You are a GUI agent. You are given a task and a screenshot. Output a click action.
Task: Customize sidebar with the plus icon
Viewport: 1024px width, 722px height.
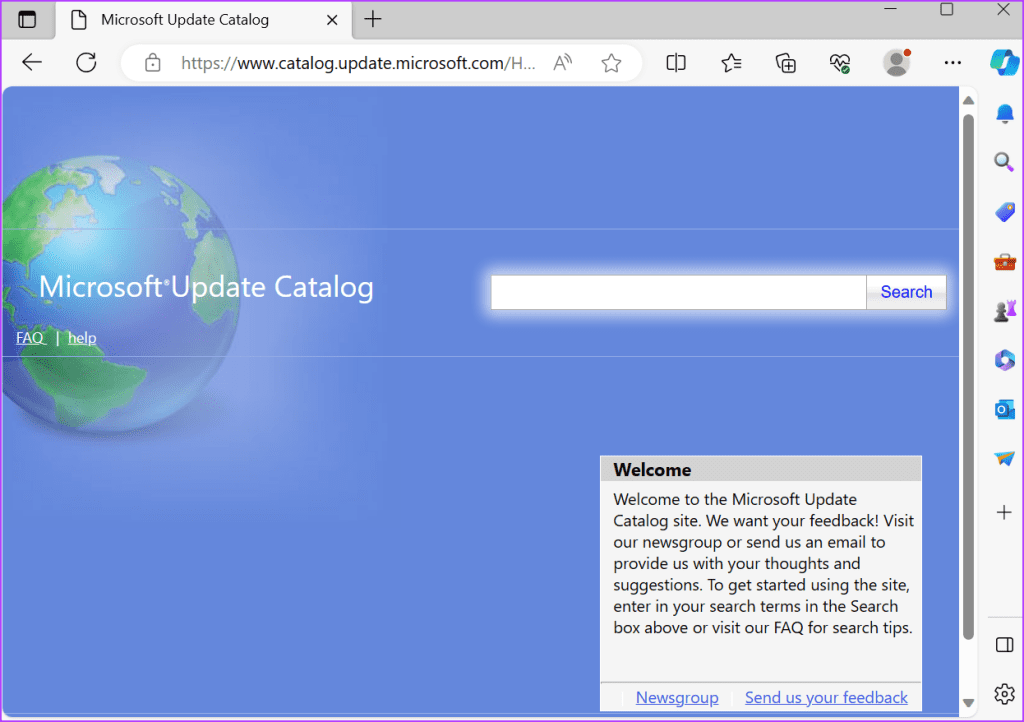pyautogui.click(x=1003, y=512)
